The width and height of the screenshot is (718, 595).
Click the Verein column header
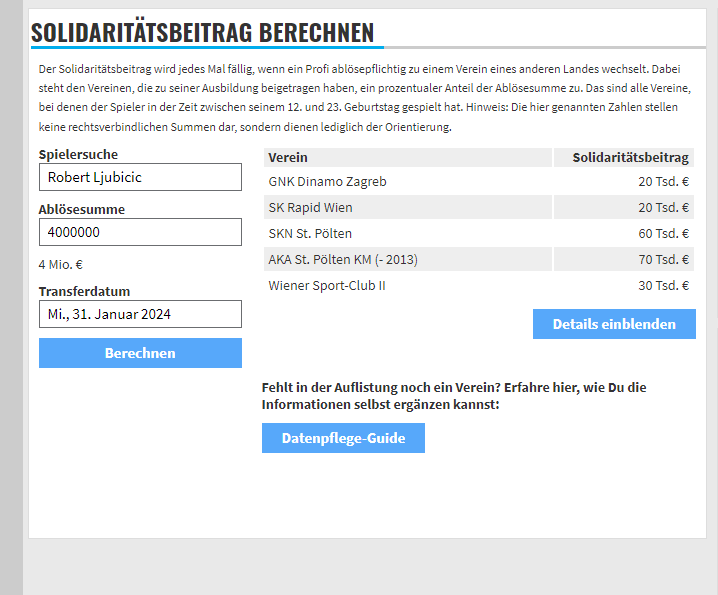(288, 158)
